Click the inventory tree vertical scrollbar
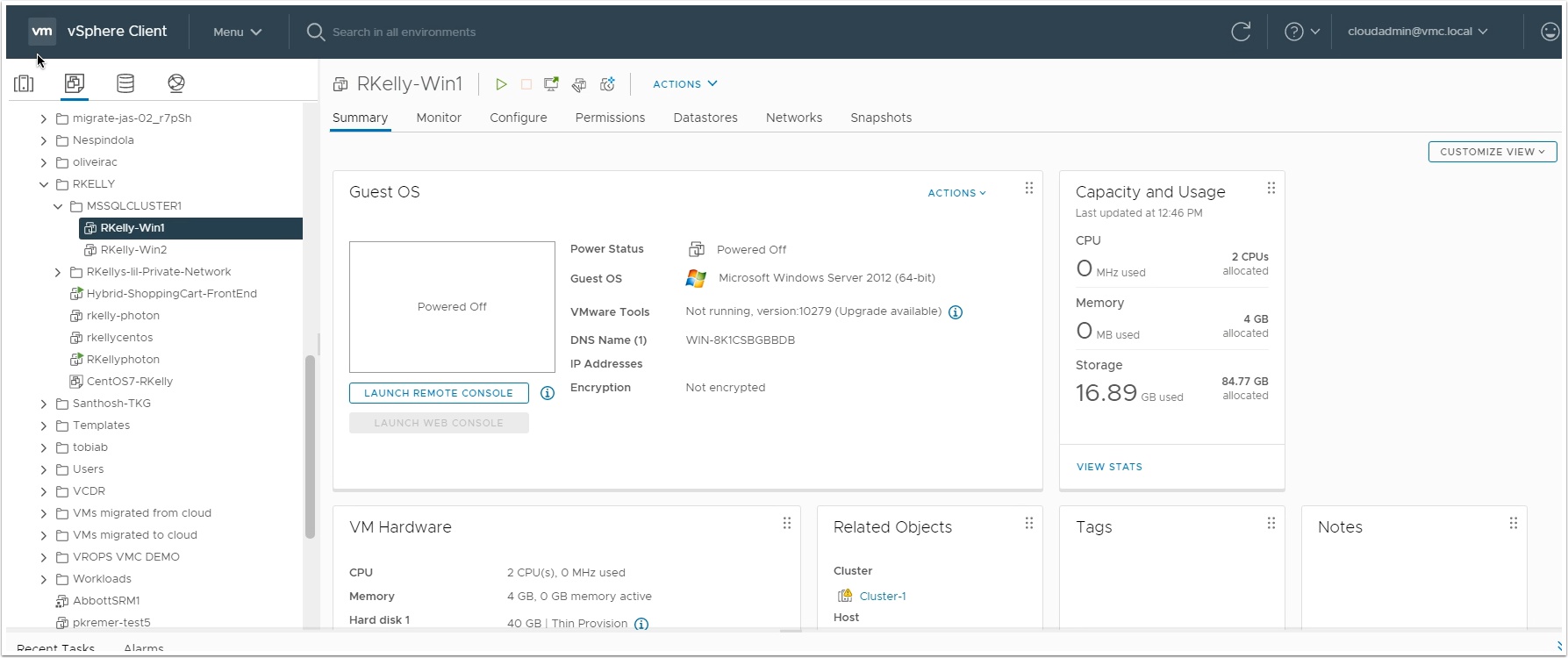Screen dimensions: 1568x658 click(310, 446)
